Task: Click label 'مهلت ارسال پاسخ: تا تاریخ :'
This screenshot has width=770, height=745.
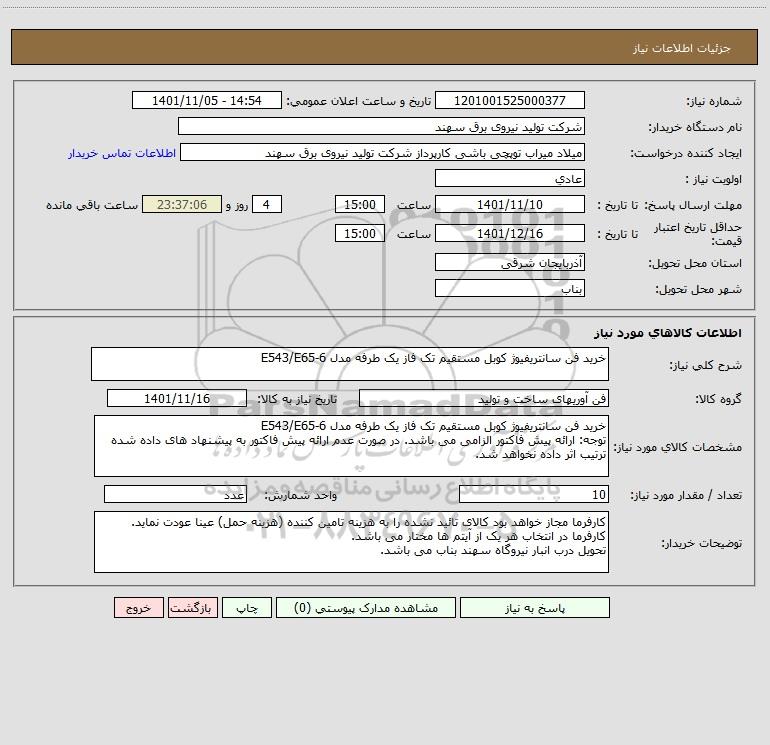Action: (669, 205)
